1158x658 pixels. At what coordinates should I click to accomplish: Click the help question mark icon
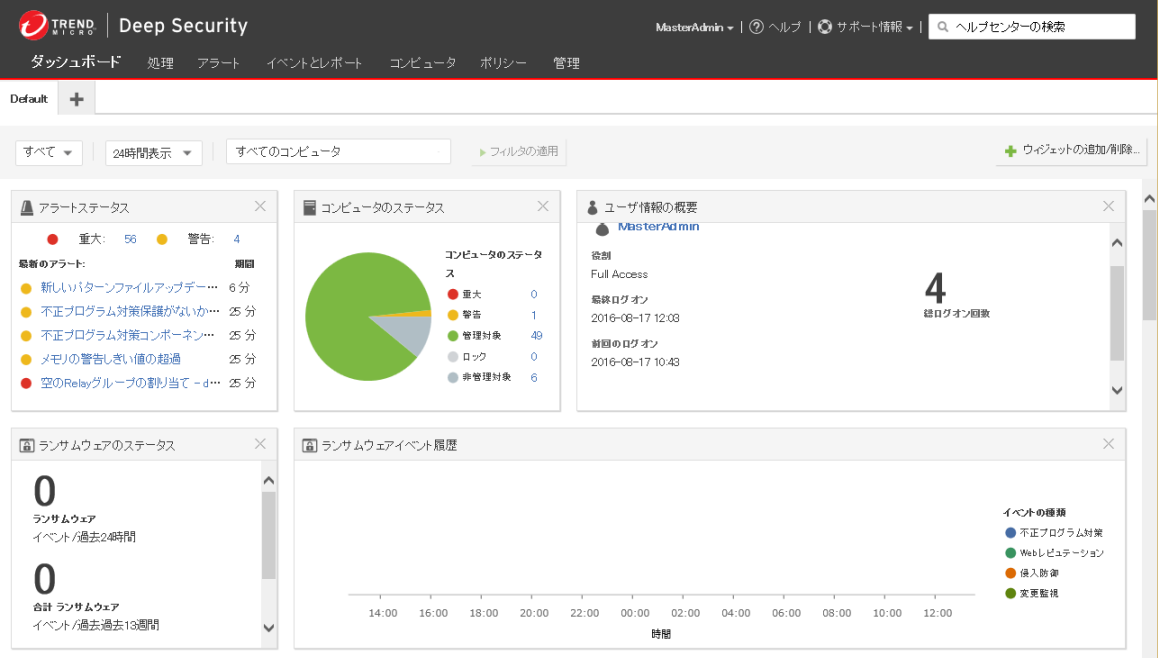tap(757, 27)
